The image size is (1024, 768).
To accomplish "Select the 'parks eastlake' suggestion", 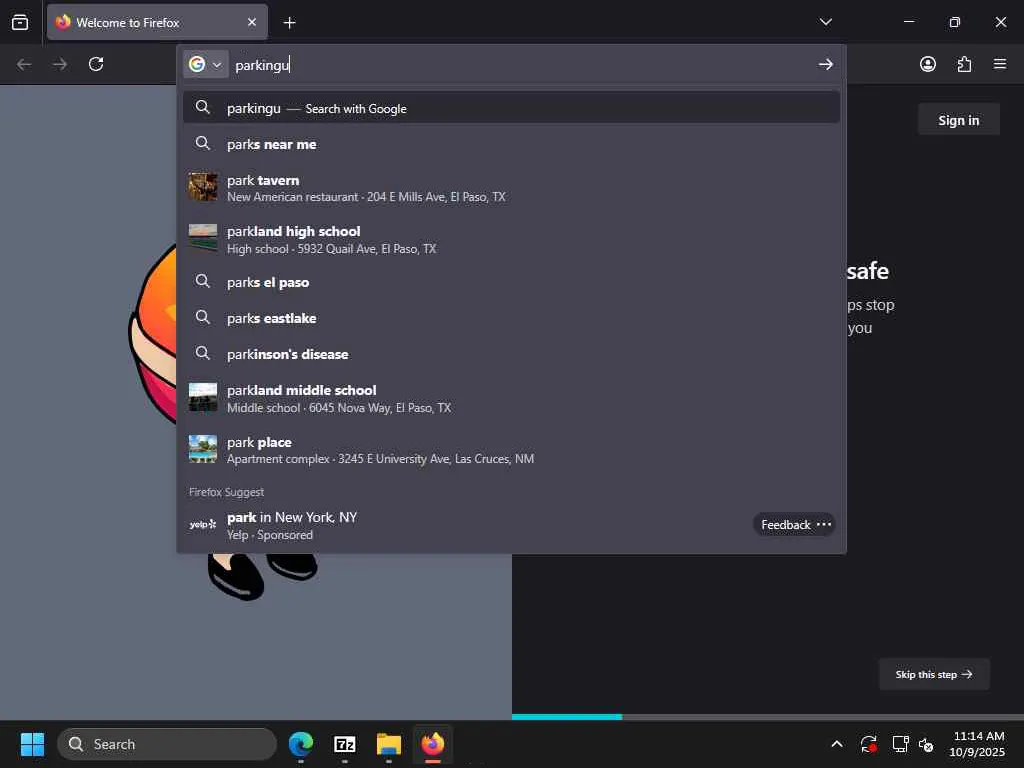I will 511,318.
